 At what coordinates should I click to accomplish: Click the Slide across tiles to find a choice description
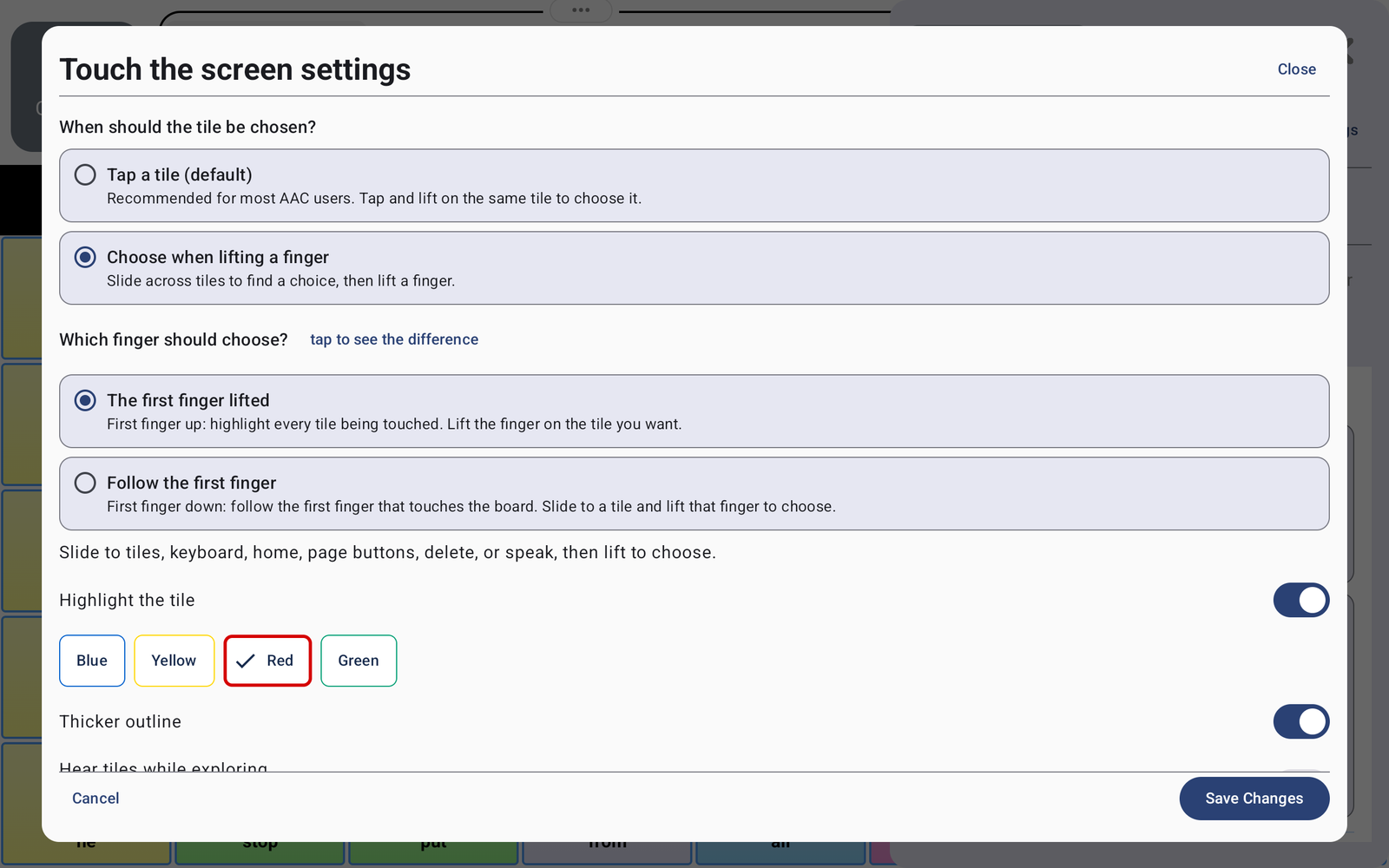(x=281, y=281)
